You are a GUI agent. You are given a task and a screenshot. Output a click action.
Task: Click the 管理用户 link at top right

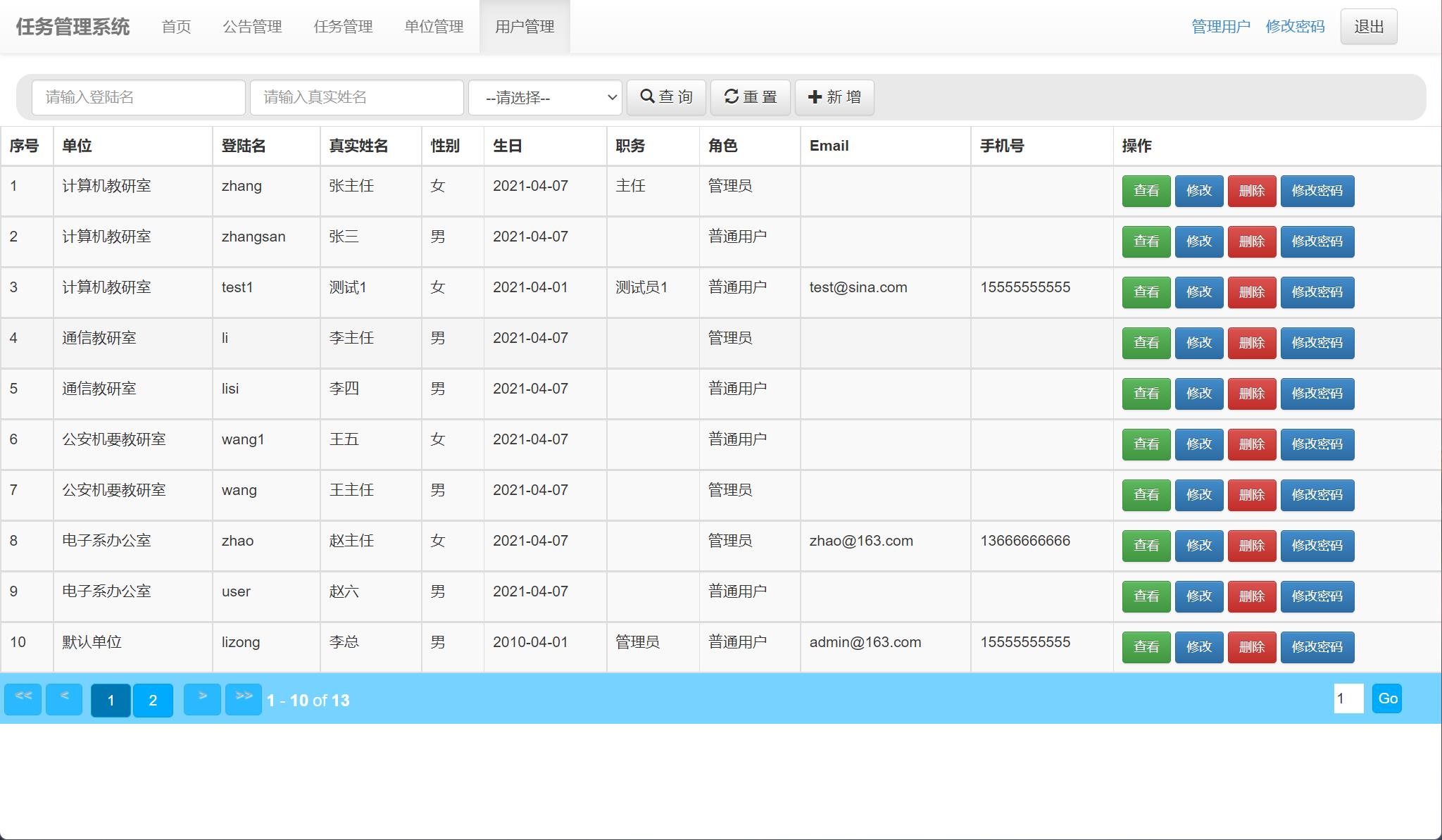point(1220,27)
